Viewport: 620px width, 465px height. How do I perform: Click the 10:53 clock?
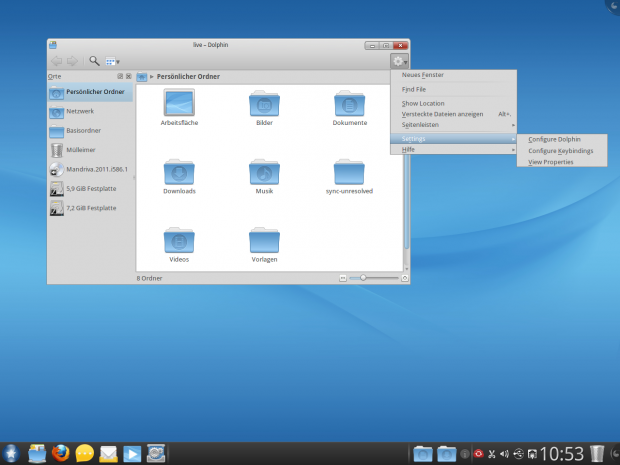(x=562, y=454)
